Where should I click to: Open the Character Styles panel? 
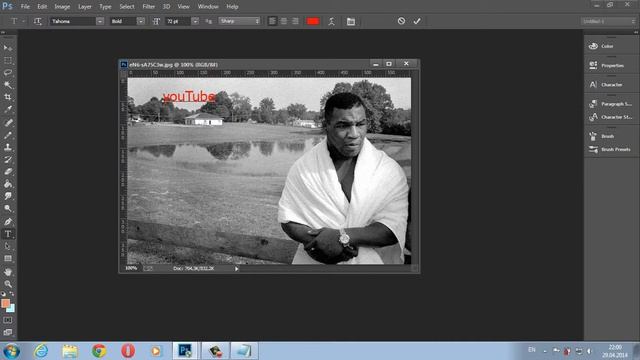[611, 117]
